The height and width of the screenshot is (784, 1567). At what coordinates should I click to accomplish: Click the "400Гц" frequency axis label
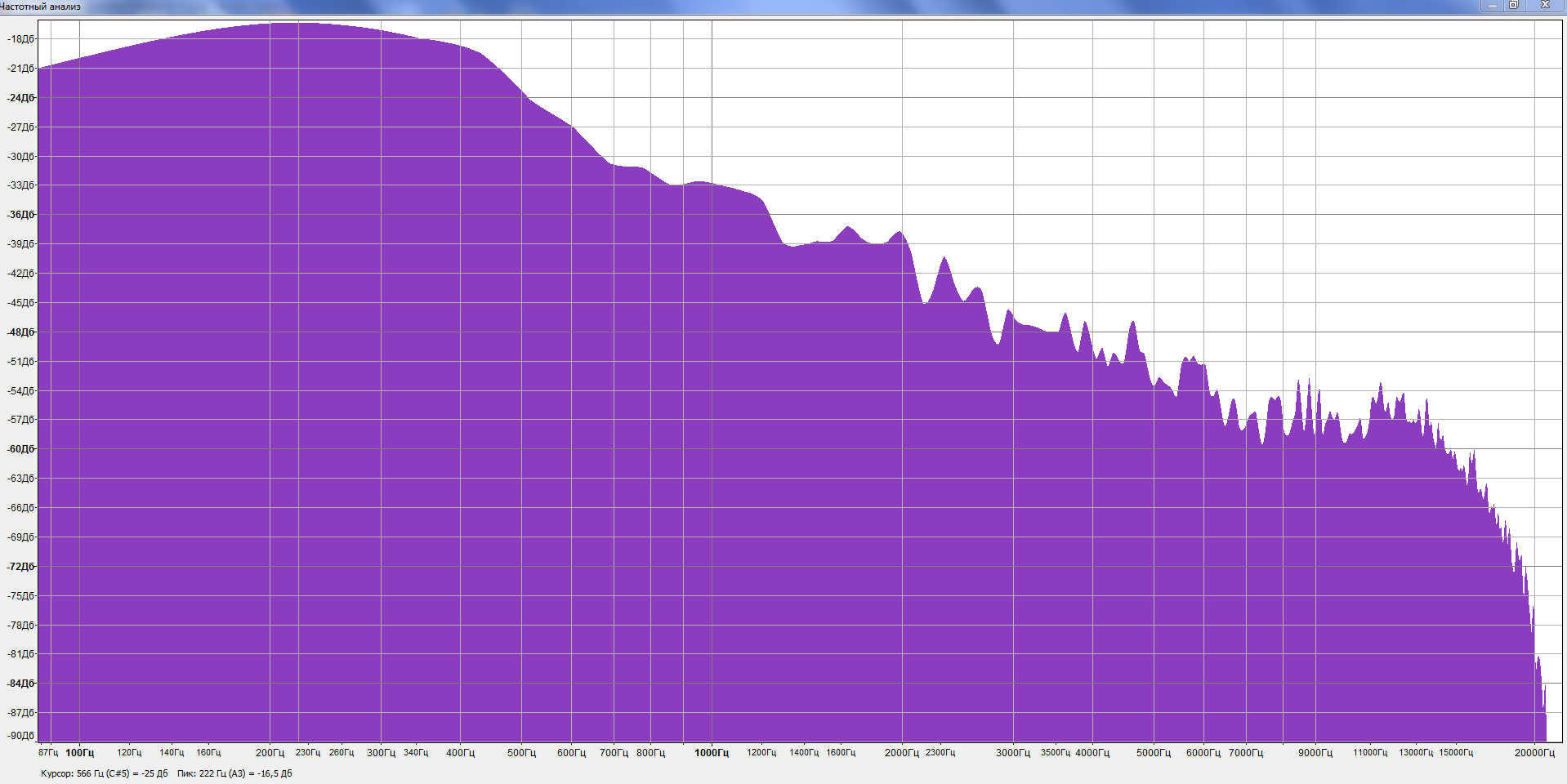coord(460,753)
